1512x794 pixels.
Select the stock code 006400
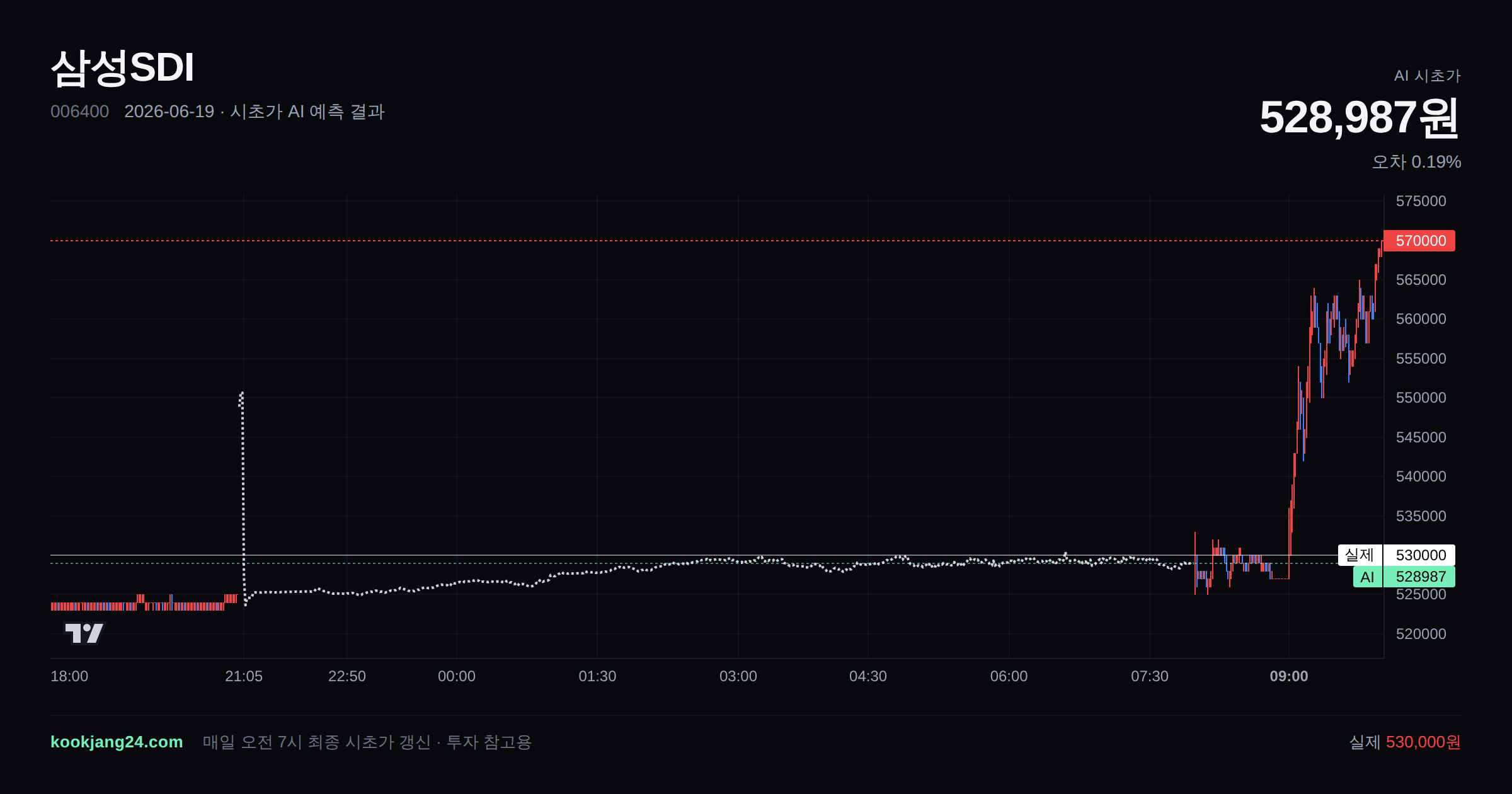tap(79, 112)
